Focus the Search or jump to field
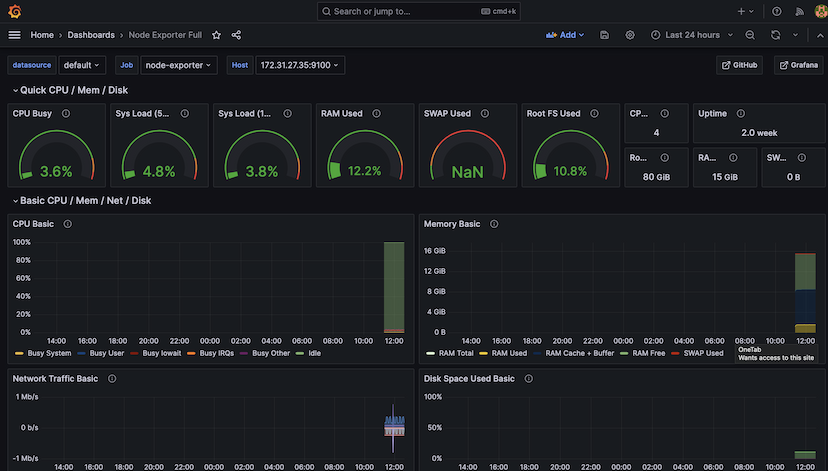This screenshot has width=828, height=471. pos(418,11)
